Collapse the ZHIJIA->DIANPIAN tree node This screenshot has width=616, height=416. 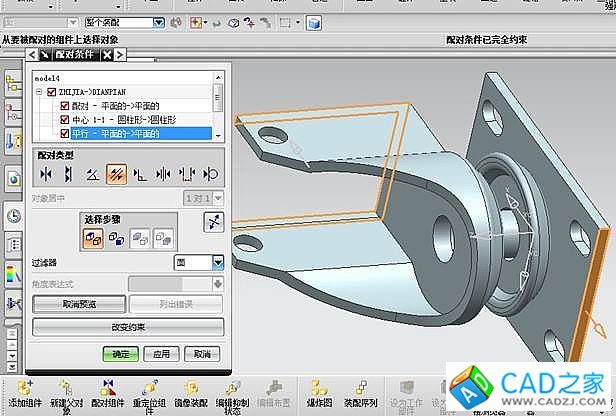tap(38, 92)
